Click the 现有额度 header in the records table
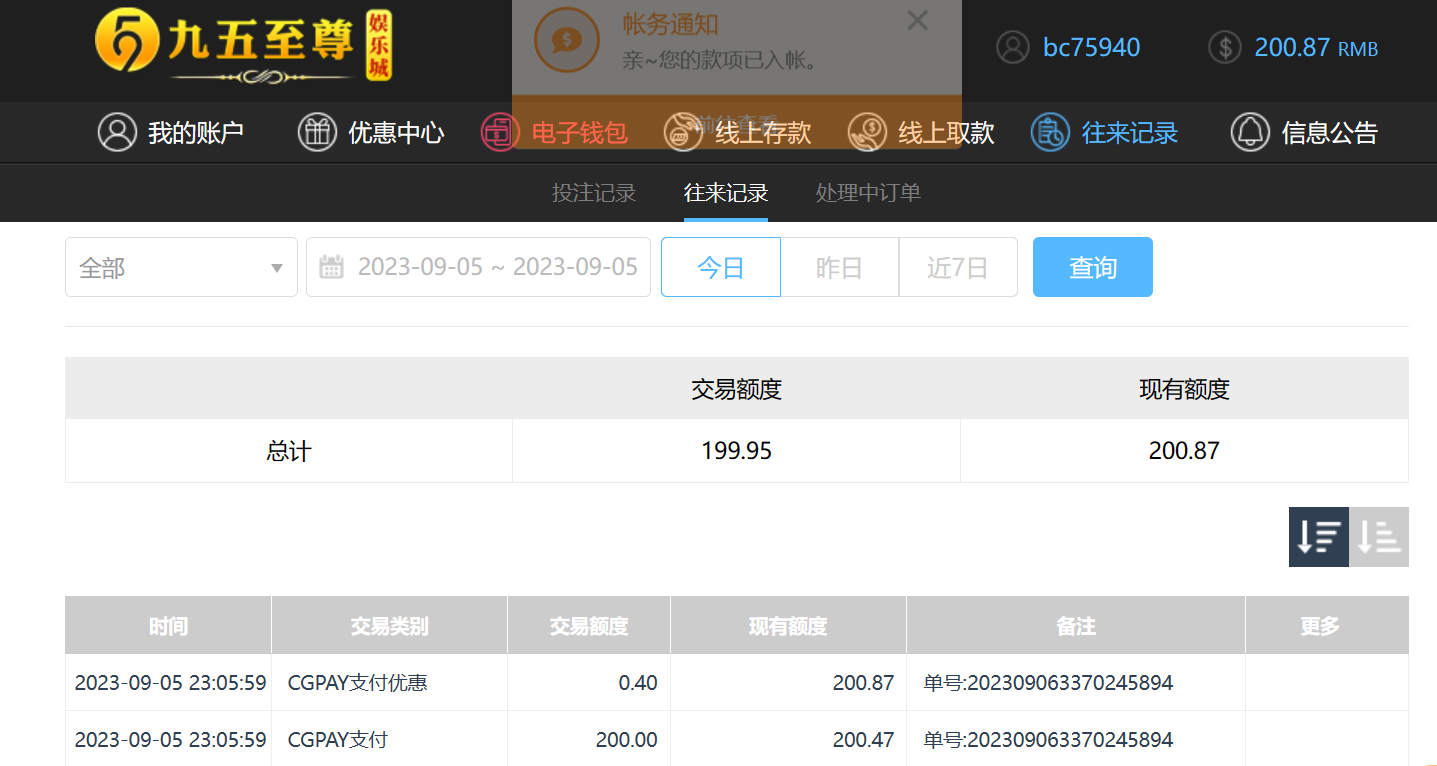 coord(788,626)
